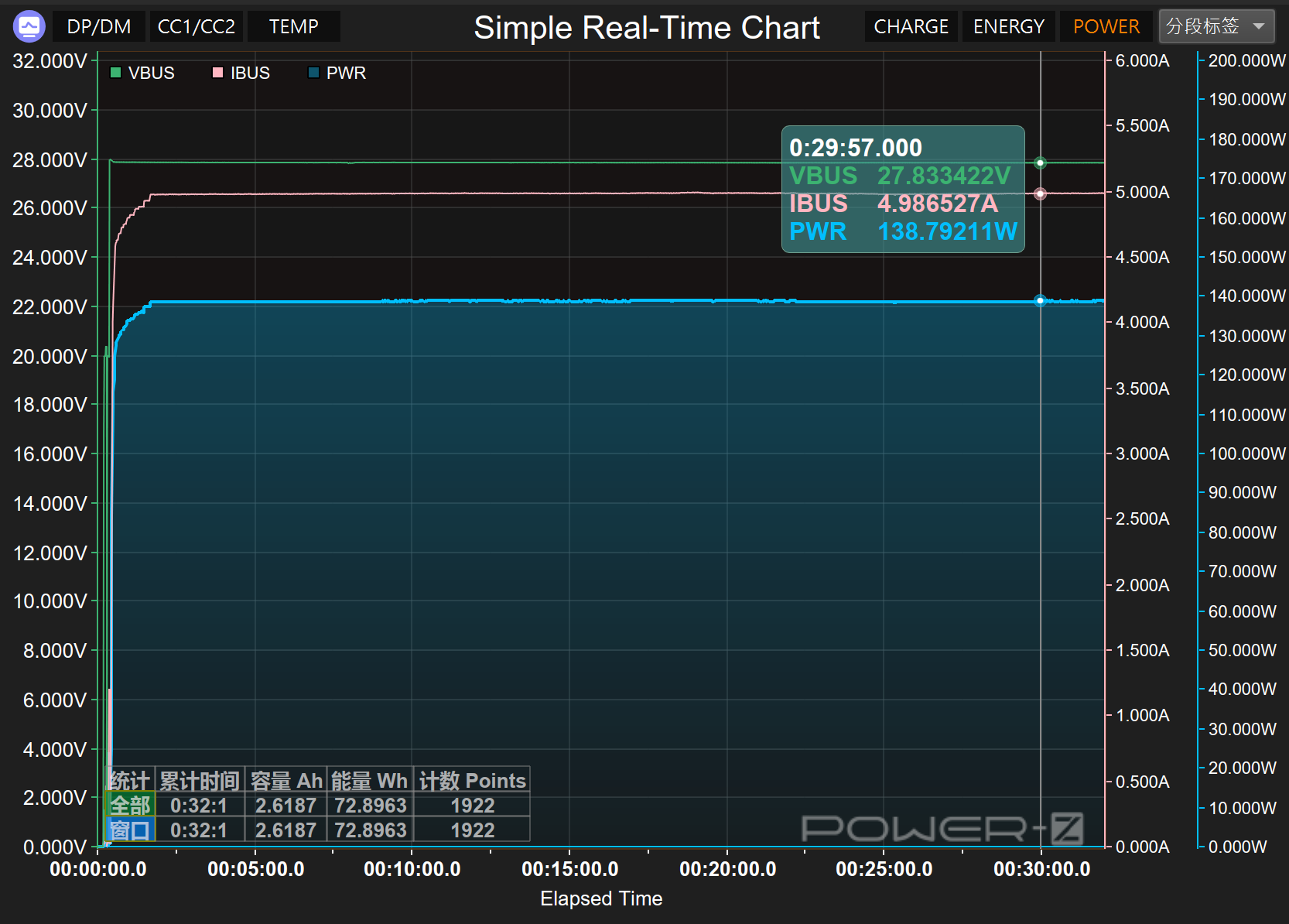Click the 0:32:1 time value in 窗口 row
The image size is (1289, 924).
pos(200,830)
